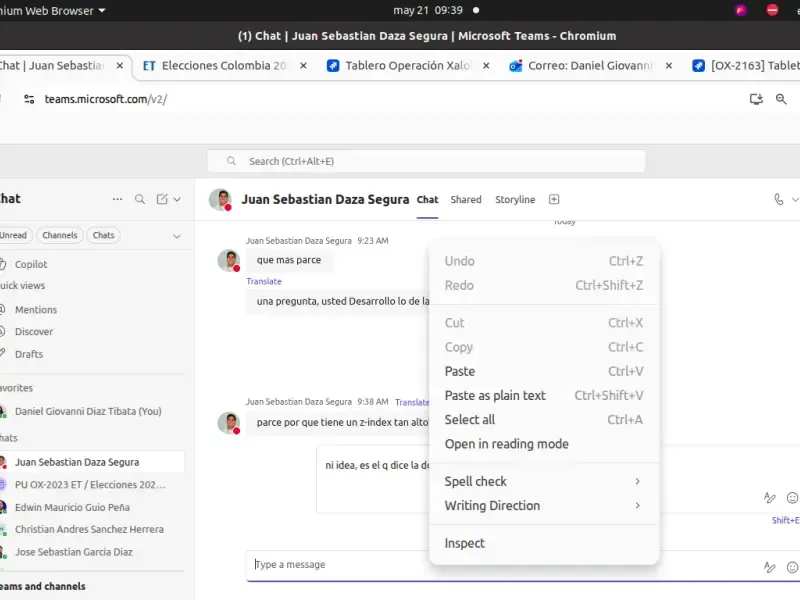The width and height of the screenshot is (800, 600).
Task: Open the emoji picker in message box
Action: [792, 567]
